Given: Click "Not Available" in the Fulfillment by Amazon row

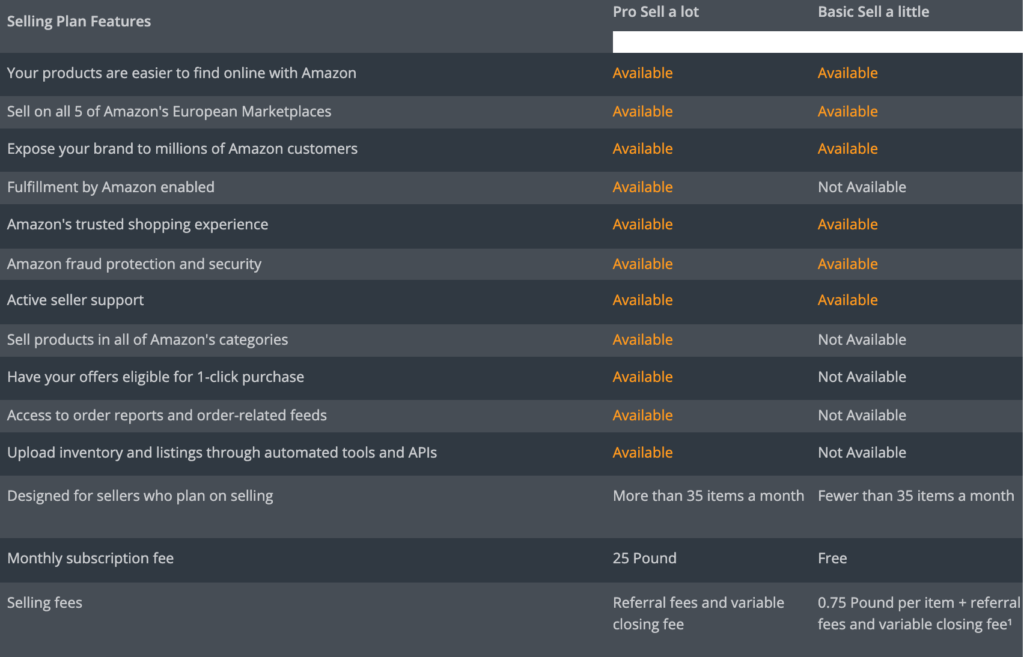Looking at the screenshot, I should (x=862, y=187).
